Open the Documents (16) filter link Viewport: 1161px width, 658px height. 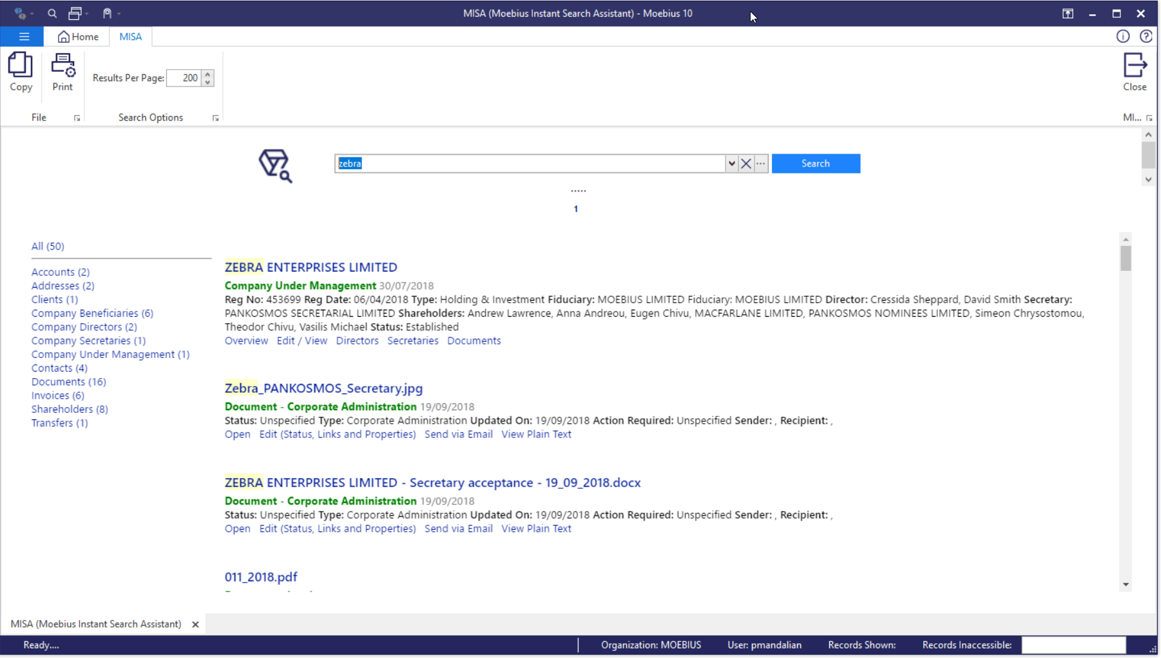(x=68, y=381)
